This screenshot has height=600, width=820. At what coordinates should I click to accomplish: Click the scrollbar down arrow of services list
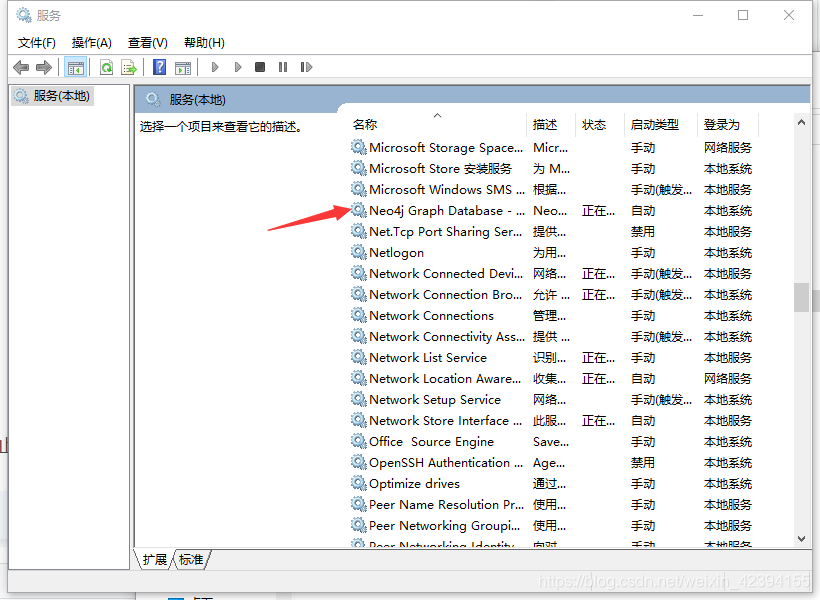(x=801, y=539)
